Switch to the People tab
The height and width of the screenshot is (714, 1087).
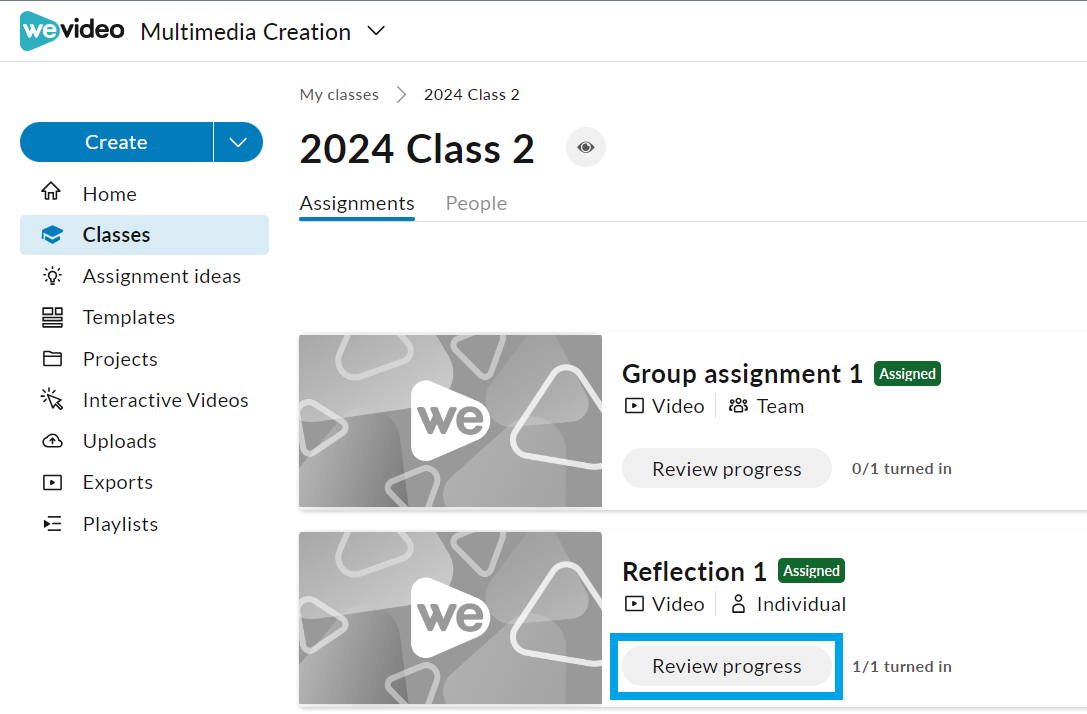476,203
